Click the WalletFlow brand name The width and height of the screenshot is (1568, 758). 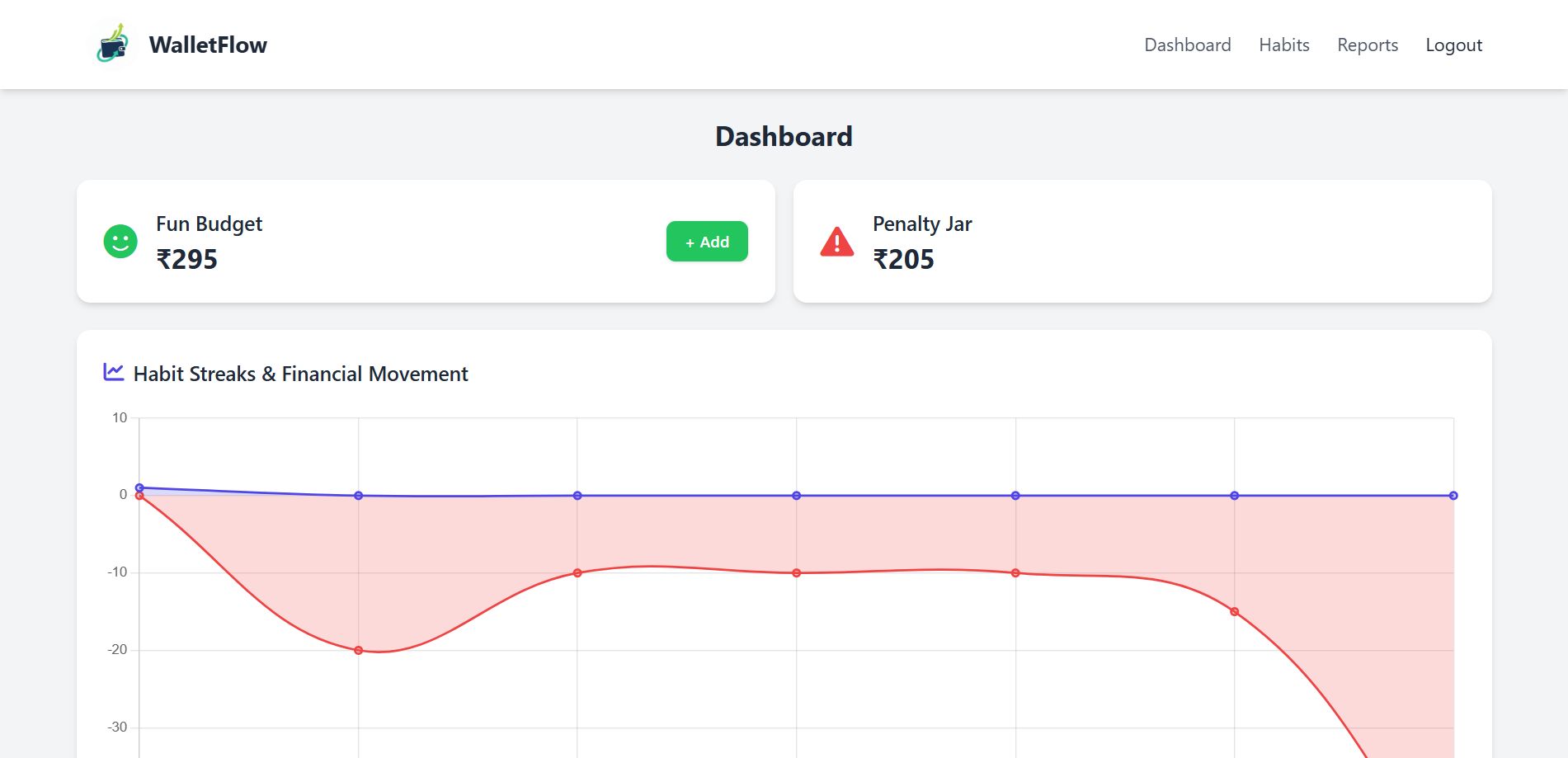point(208,45)
